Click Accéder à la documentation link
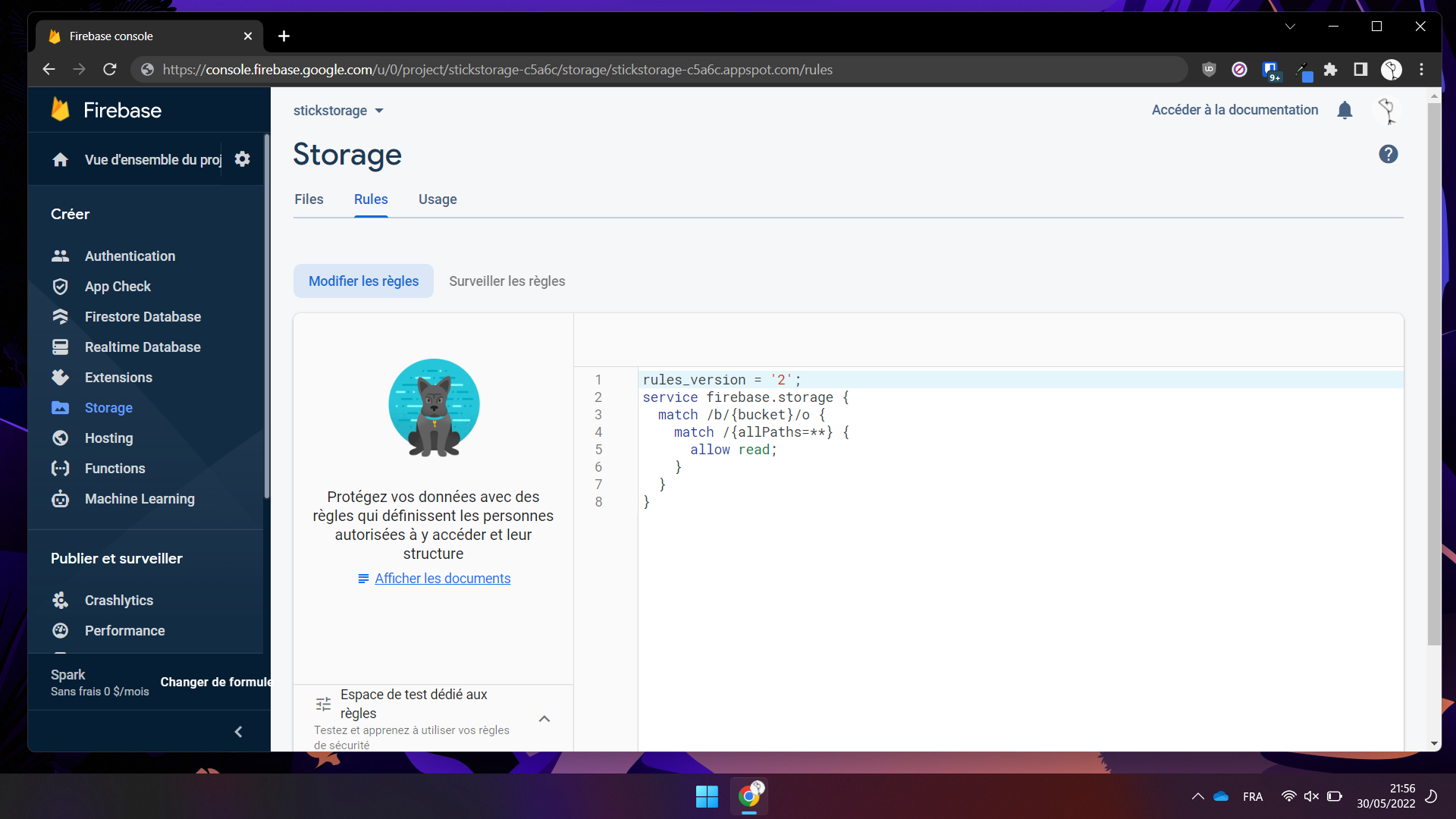Screen dimensions: 1456x819 pos(1235,110)
